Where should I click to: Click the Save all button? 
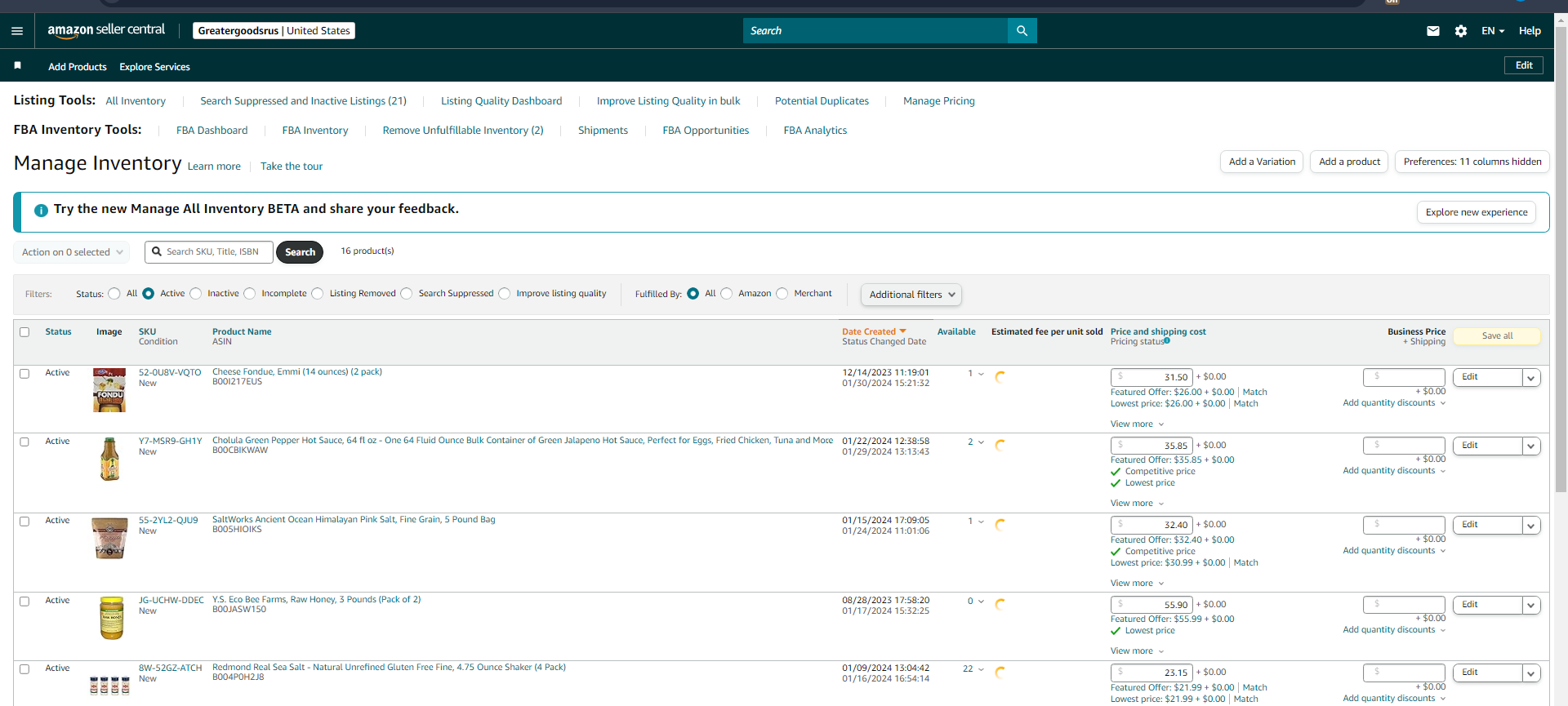click(x=1497, y=336)
